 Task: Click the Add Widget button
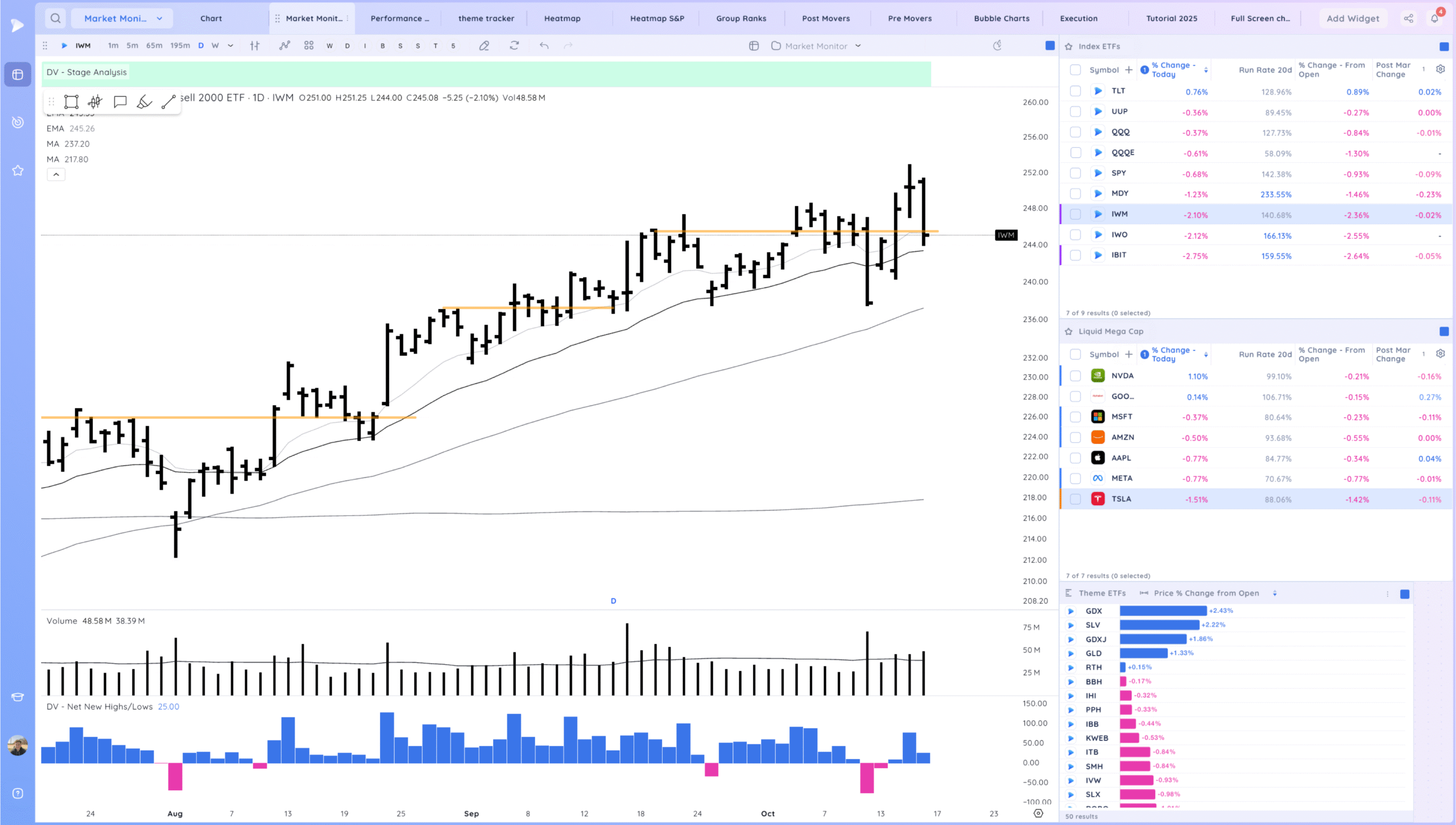point(1352,18)
